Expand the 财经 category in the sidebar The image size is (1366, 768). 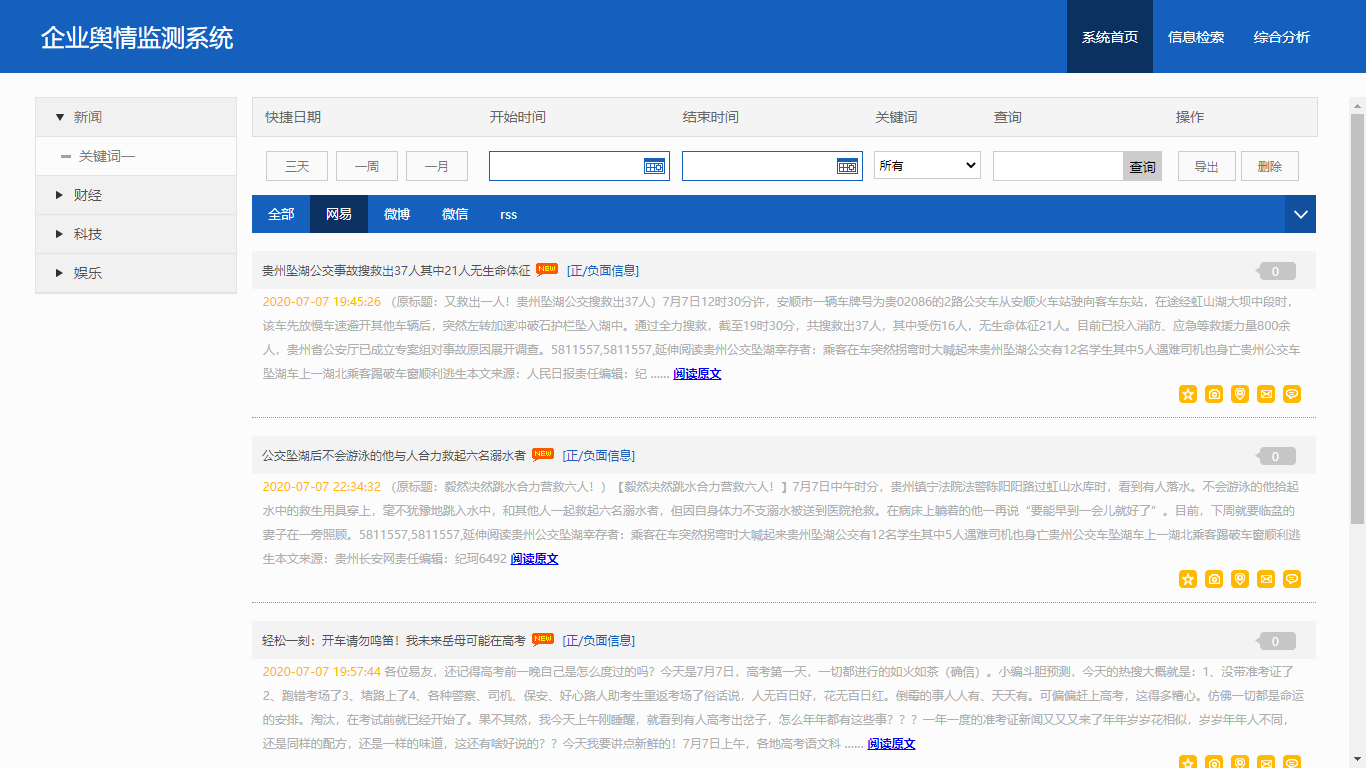(x=87, y=195)
